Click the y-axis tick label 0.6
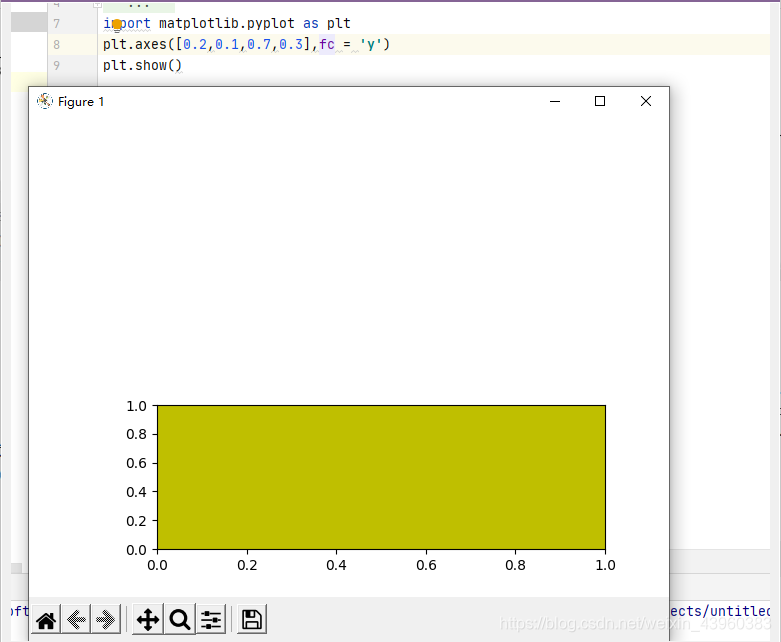Screen dimensions: 781x642 point(136,463)
